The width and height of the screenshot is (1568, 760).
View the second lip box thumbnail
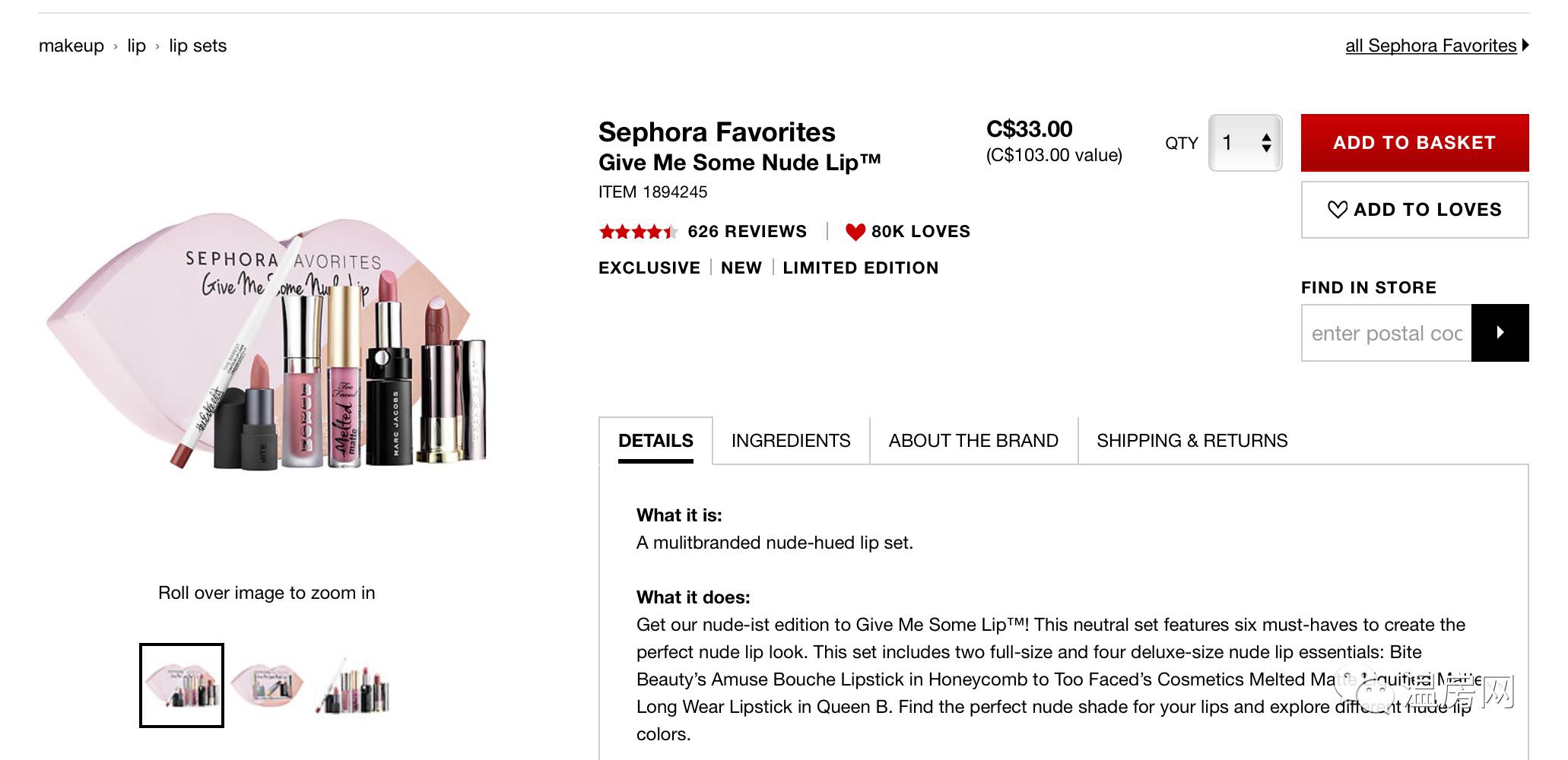point(267,686)
